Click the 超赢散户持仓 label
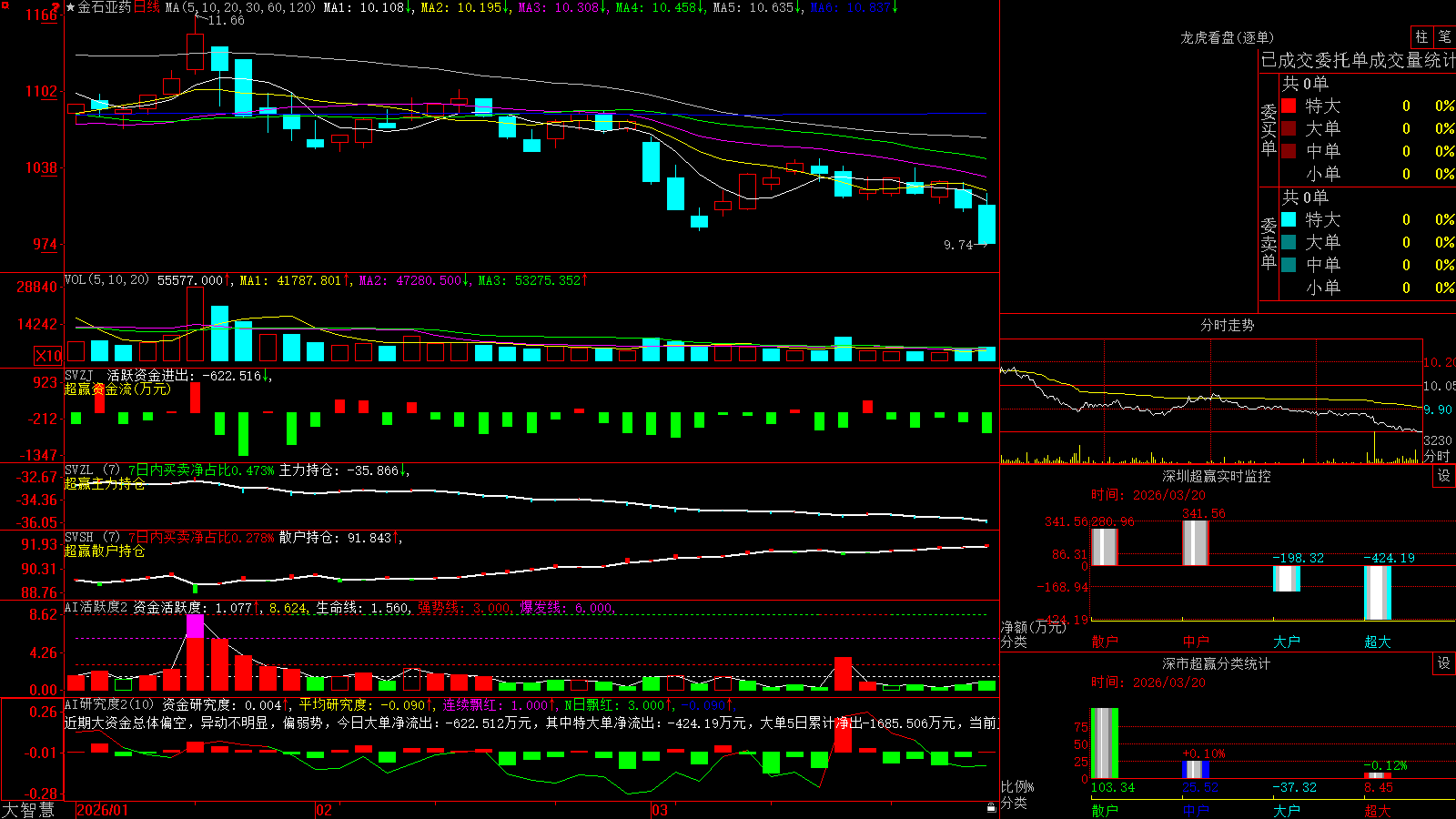This screenshot has height=819, width=1456. (105, 551)
